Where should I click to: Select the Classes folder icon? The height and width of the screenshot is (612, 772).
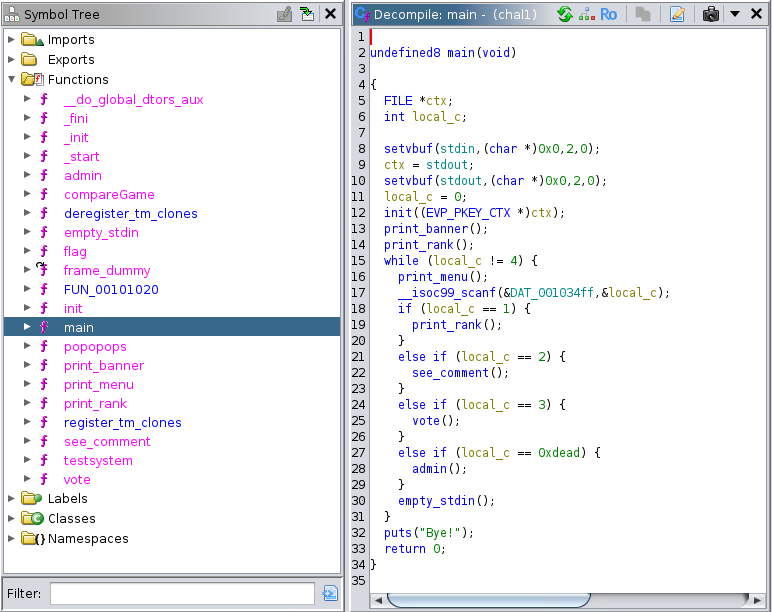click(x=32, y=518)
